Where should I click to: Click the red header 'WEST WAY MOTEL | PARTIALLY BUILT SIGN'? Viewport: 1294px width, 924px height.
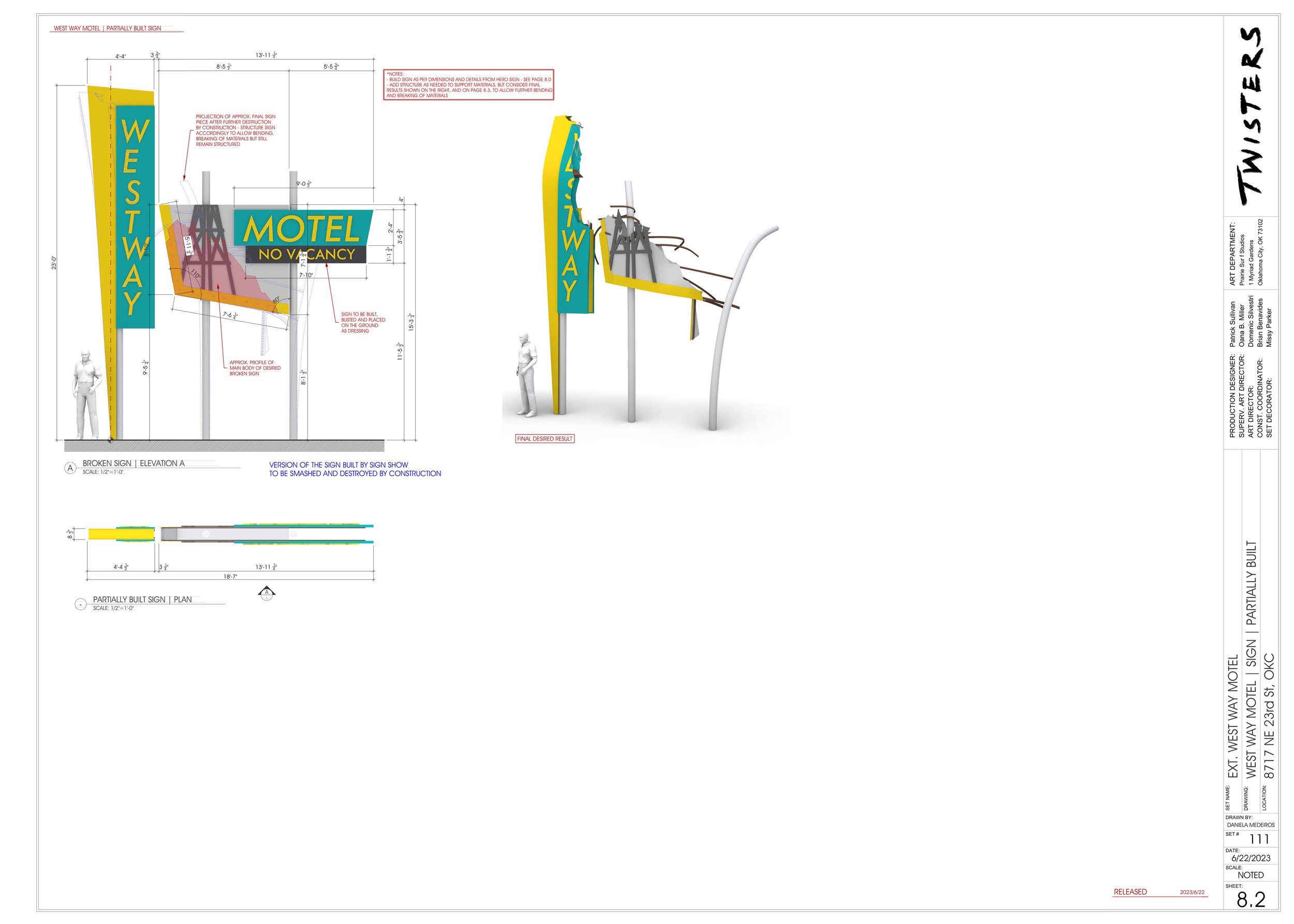pos(107,28)
